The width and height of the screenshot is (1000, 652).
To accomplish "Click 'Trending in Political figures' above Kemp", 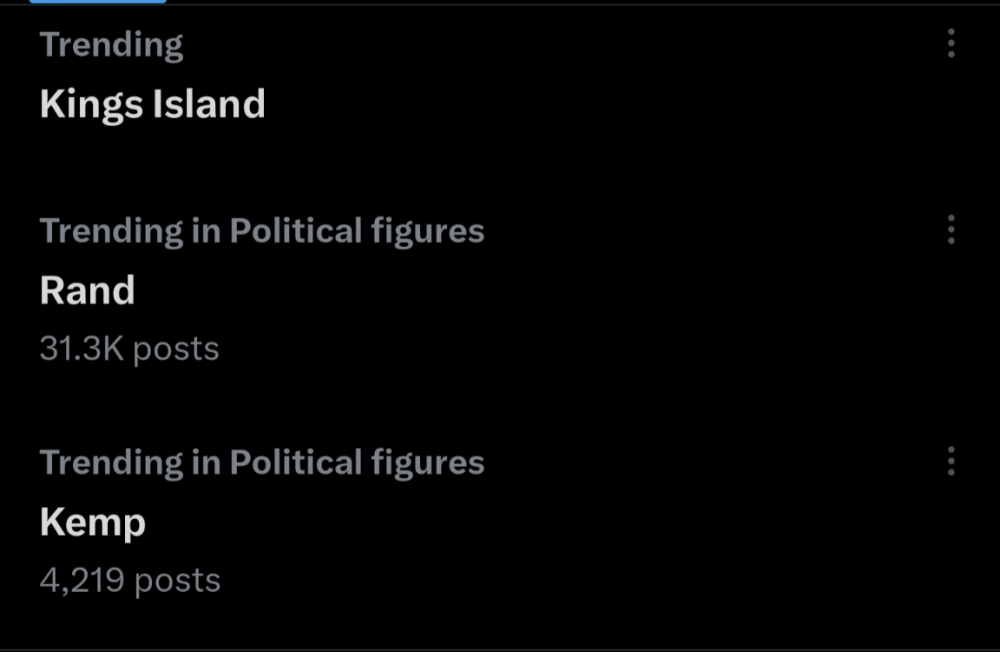I will coord(262,462).
